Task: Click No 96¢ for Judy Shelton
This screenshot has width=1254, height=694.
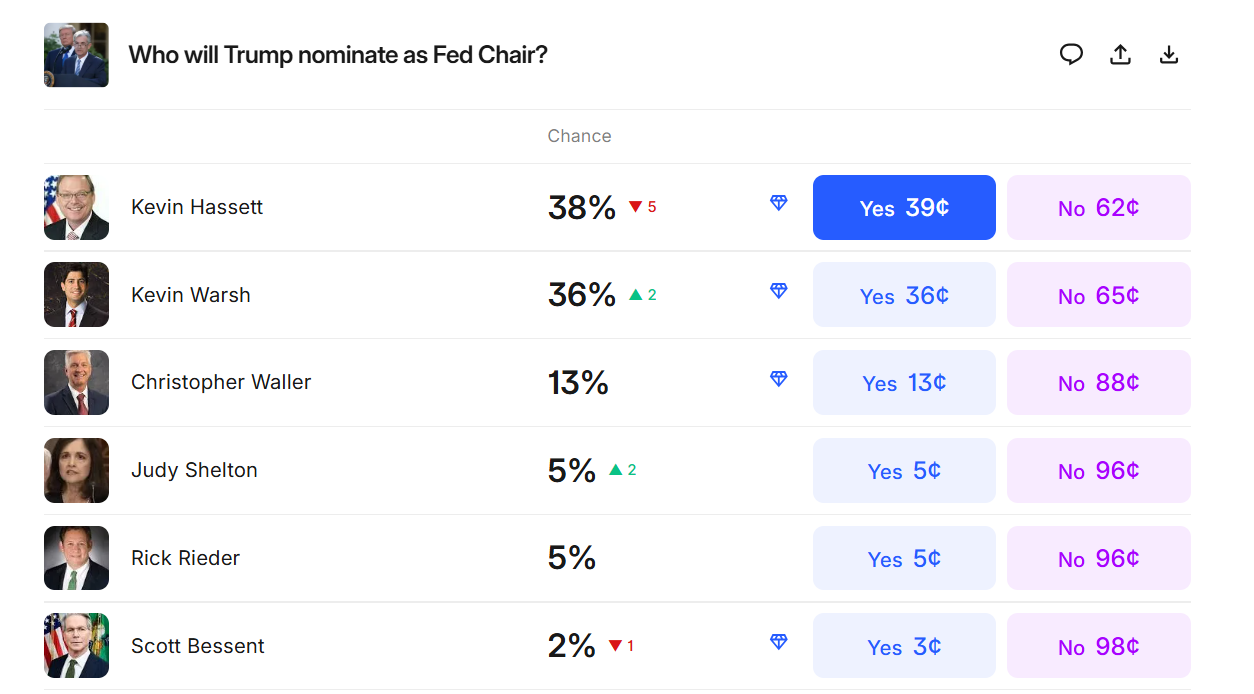Action: 1098,470
